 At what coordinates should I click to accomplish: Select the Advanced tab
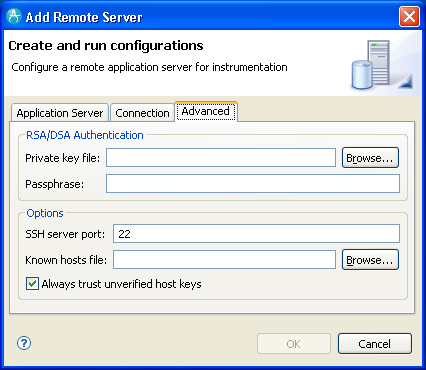[x=206, y=111]
